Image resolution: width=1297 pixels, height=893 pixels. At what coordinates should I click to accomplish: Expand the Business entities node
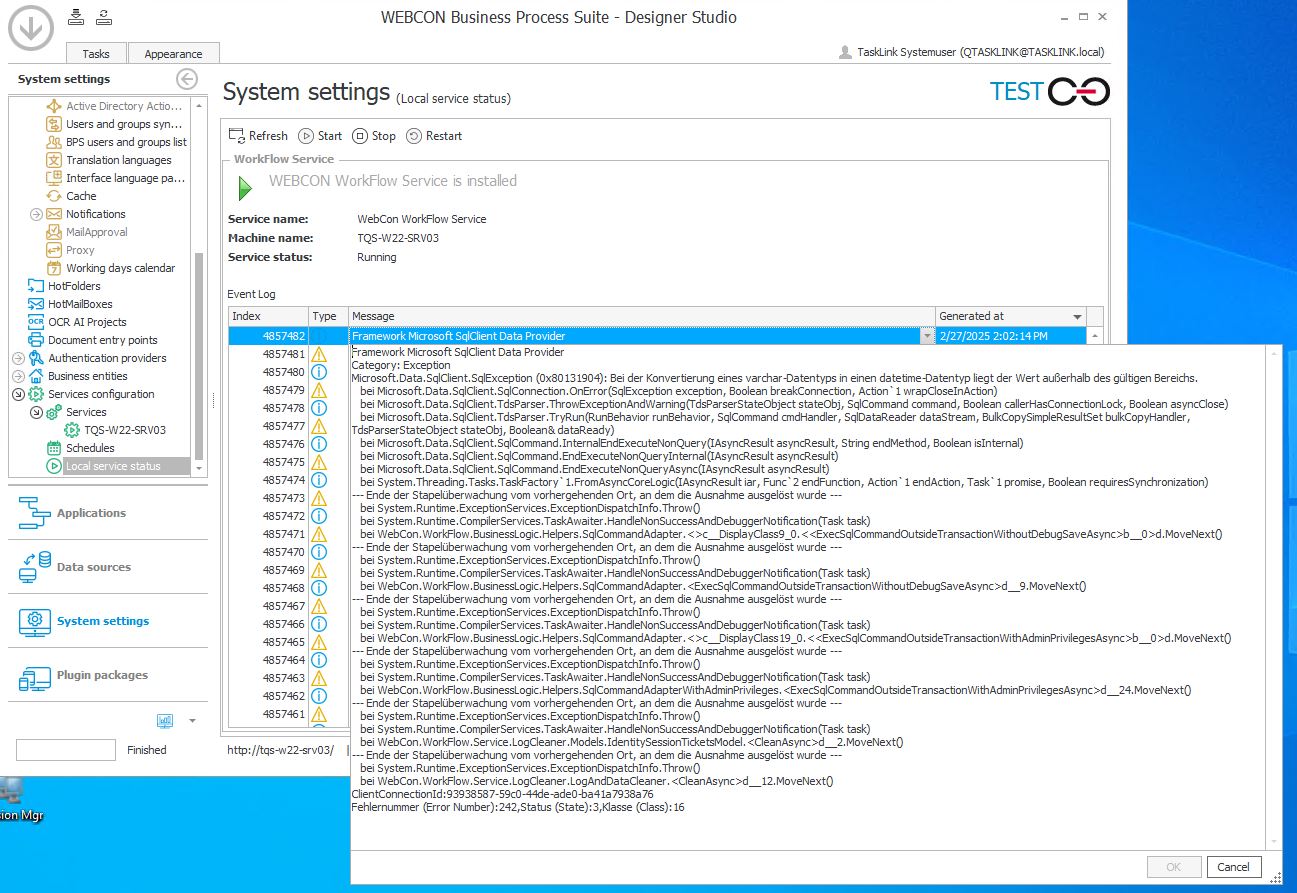[18, 376]
